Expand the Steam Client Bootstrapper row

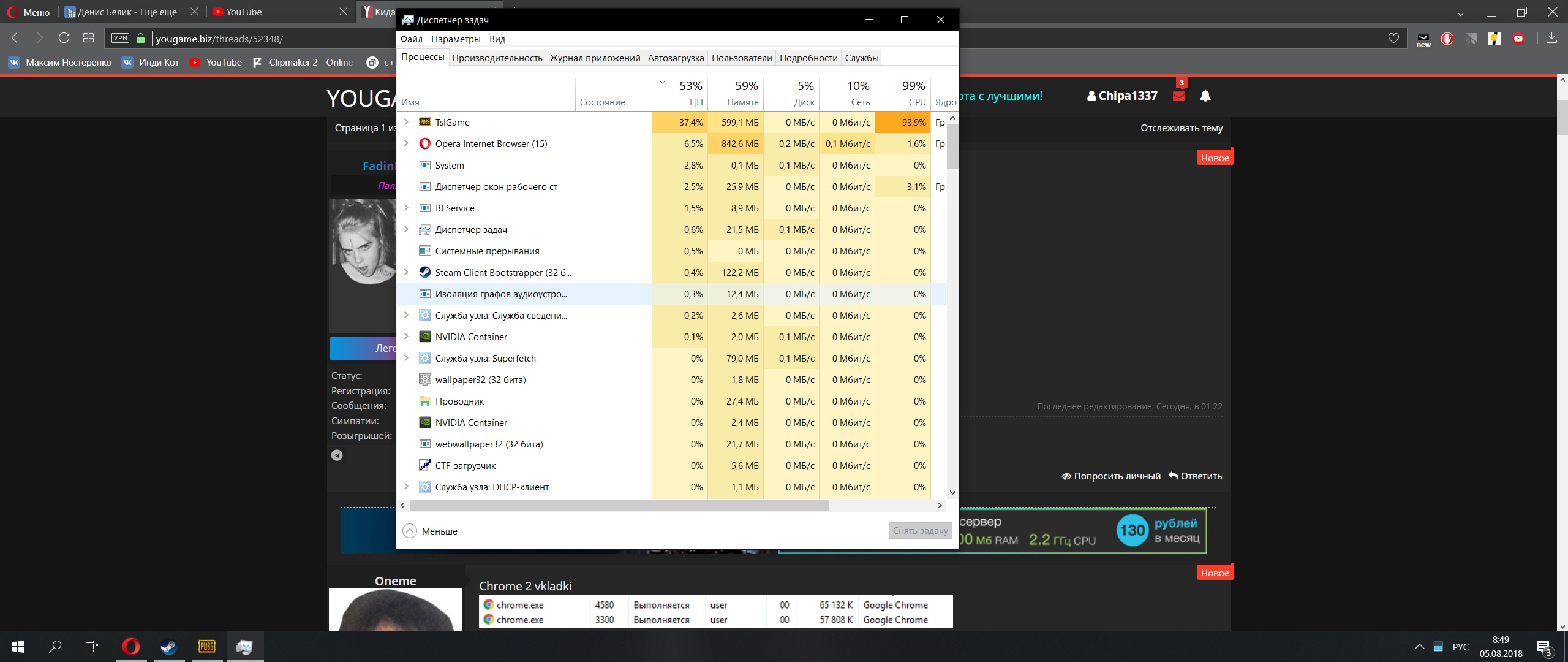(406, 272)
